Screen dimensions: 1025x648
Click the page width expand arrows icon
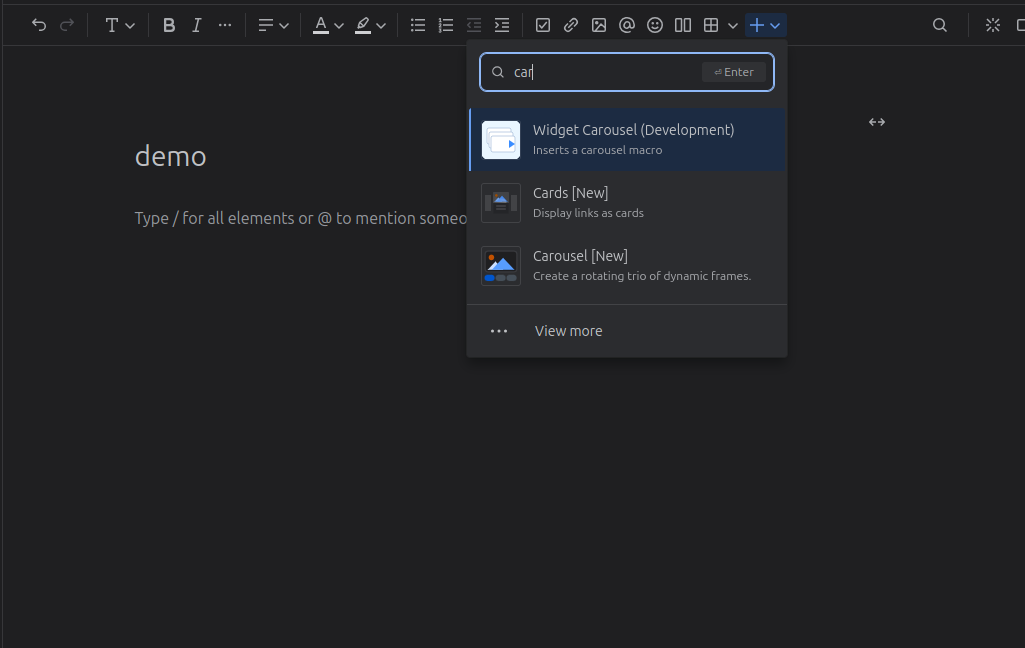(877, 122)
